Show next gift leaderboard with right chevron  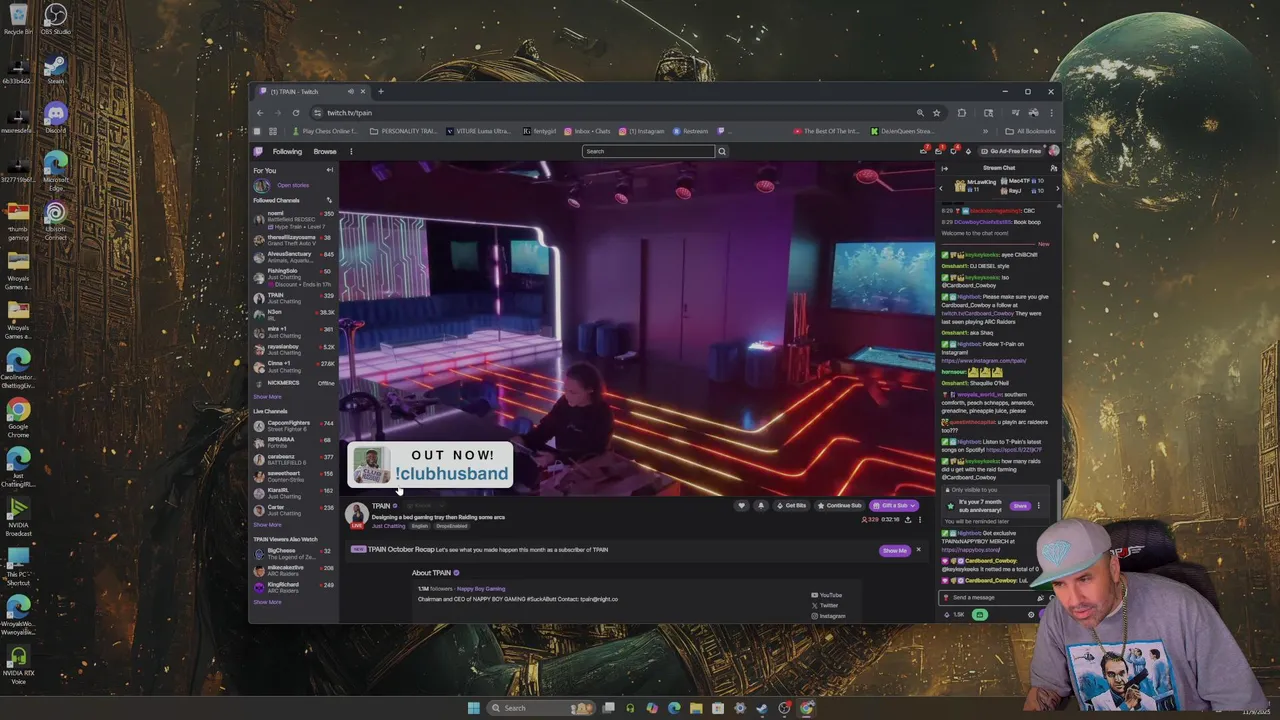1057,188
